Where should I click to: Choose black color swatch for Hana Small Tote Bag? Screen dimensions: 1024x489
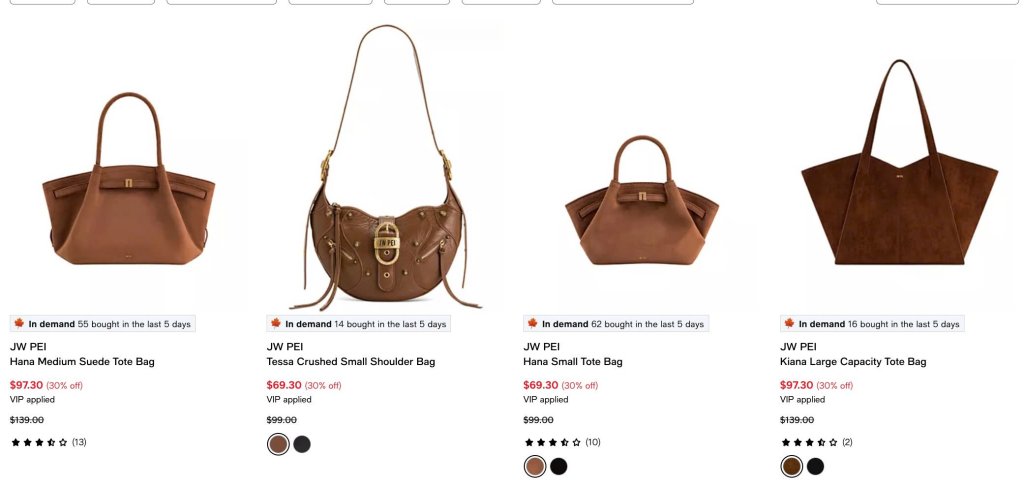(559, 466)
